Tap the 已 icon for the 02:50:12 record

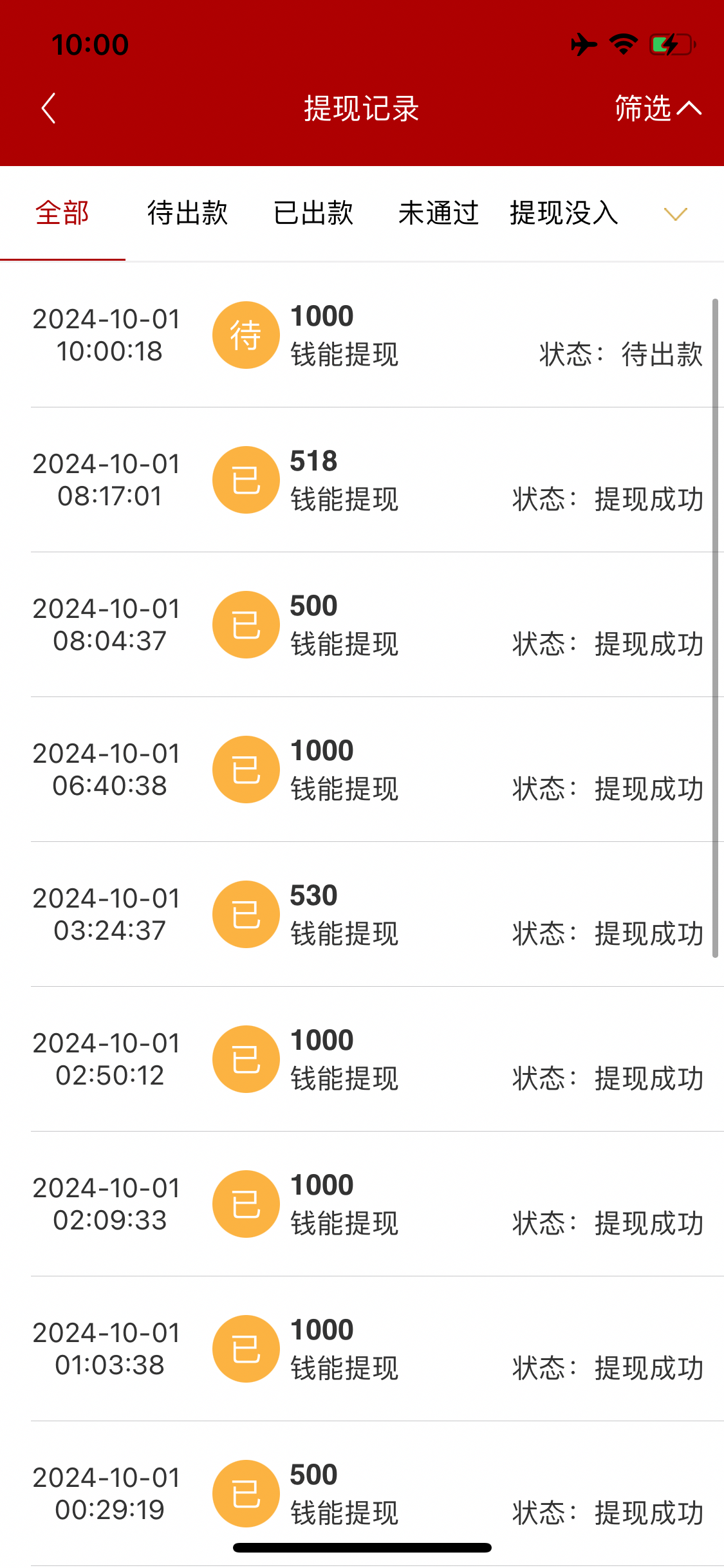[246, 1059]
